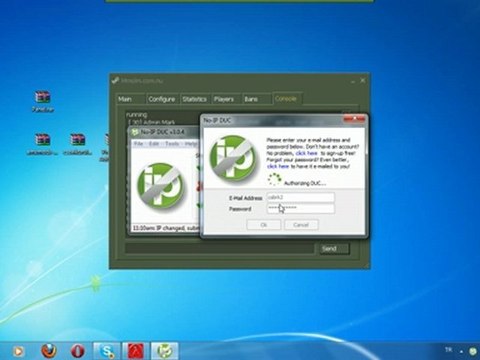Viewport: 480px width, 360px height.
Task: Select the red app taskbar button
Action: [x=136, y=351]
